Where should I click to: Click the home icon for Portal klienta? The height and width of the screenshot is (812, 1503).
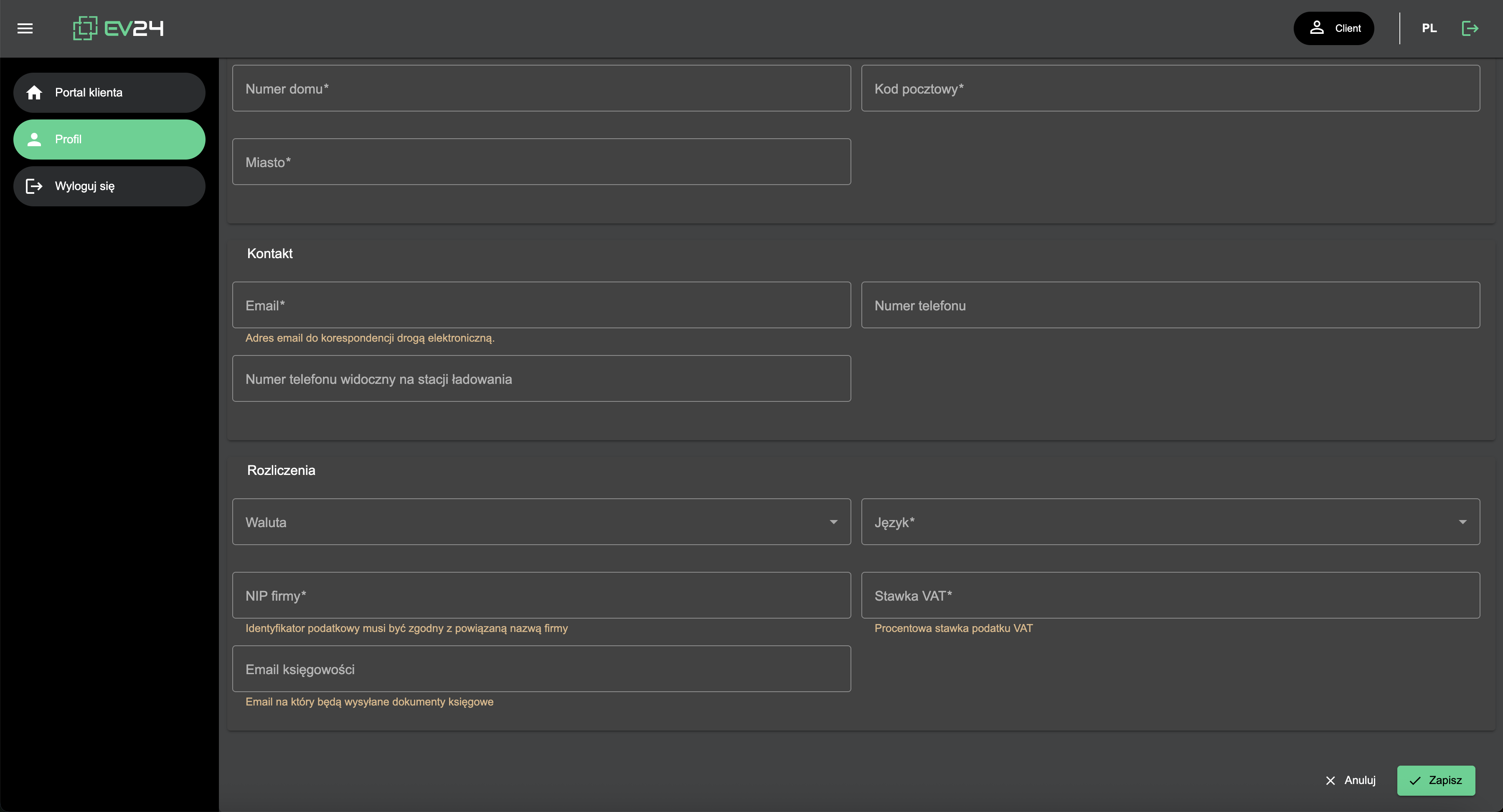(x=34, y=92)
